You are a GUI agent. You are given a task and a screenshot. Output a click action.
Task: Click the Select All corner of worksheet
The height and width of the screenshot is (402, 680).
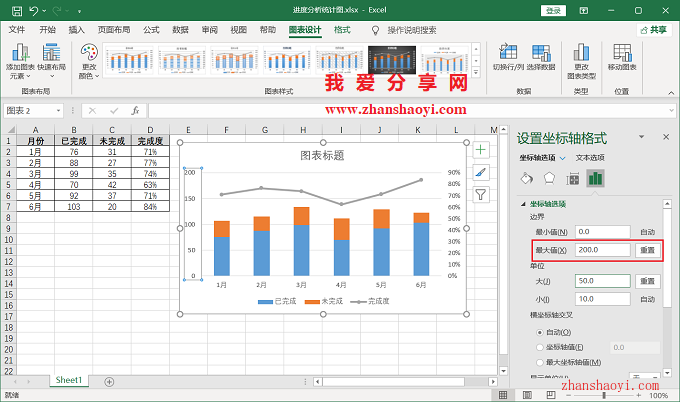point(10,130)
